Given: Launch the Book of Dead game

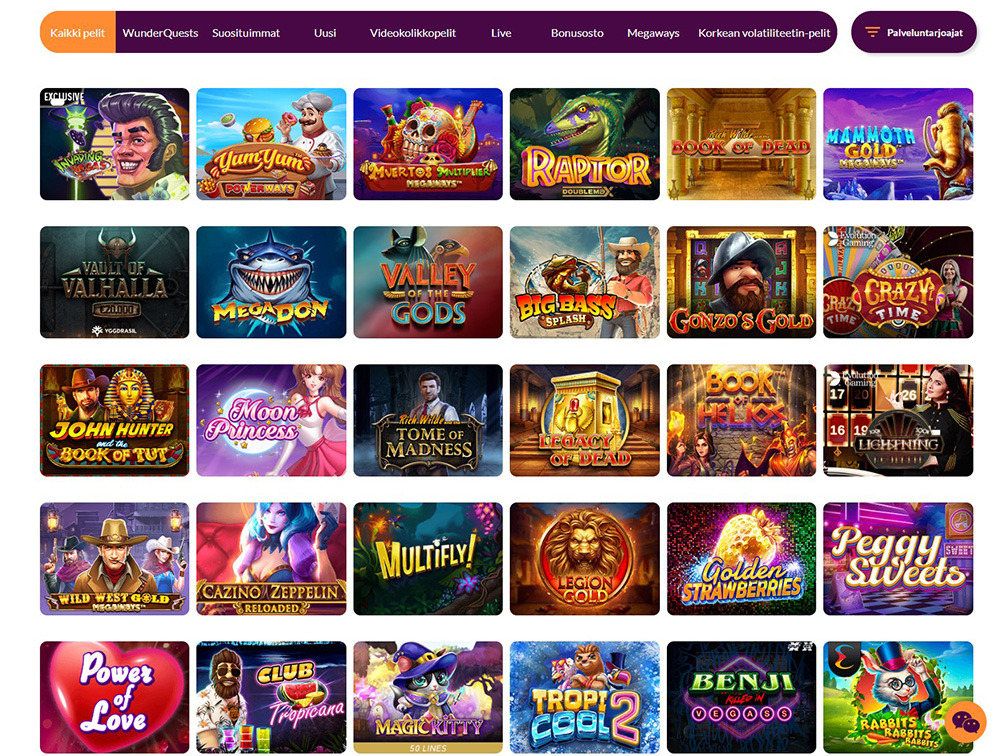Looking at the screenshot, I should click(x=741, y=144).
